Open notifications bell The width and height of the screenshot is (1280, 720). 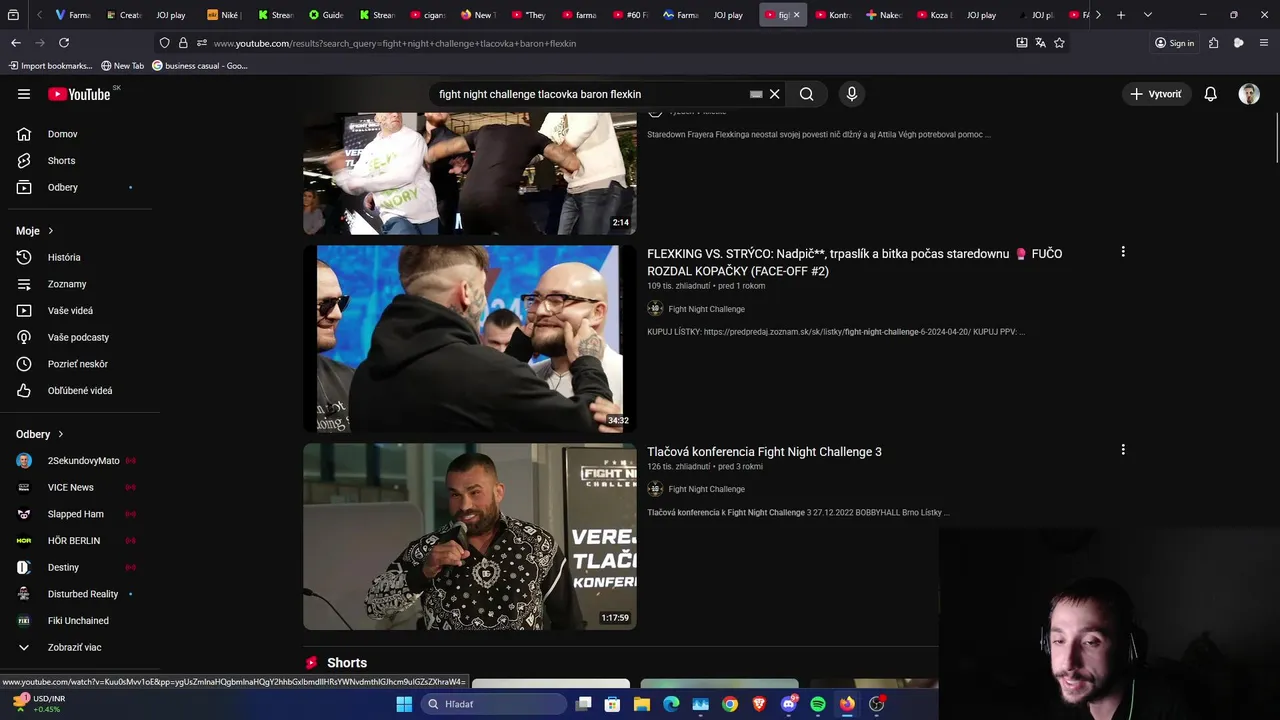coord(1210,94)
